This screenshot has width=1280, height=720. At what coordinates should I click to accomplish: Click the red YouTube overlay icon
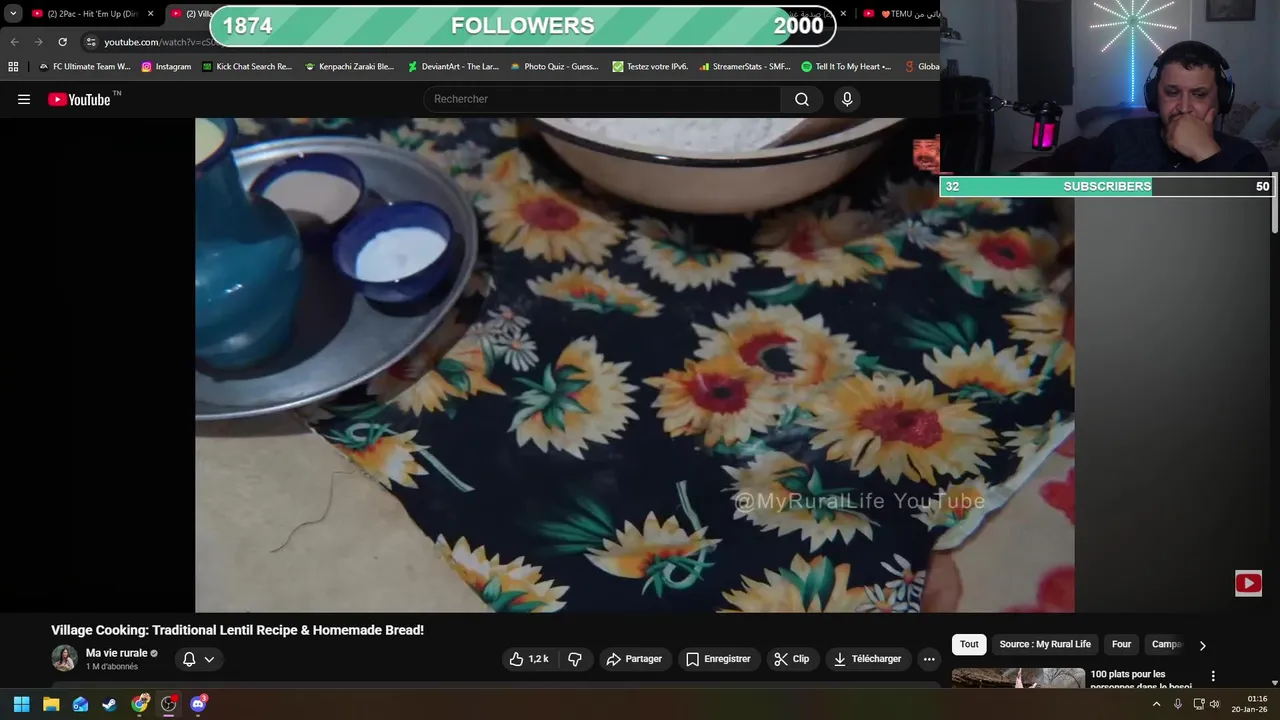point(1248,583)
